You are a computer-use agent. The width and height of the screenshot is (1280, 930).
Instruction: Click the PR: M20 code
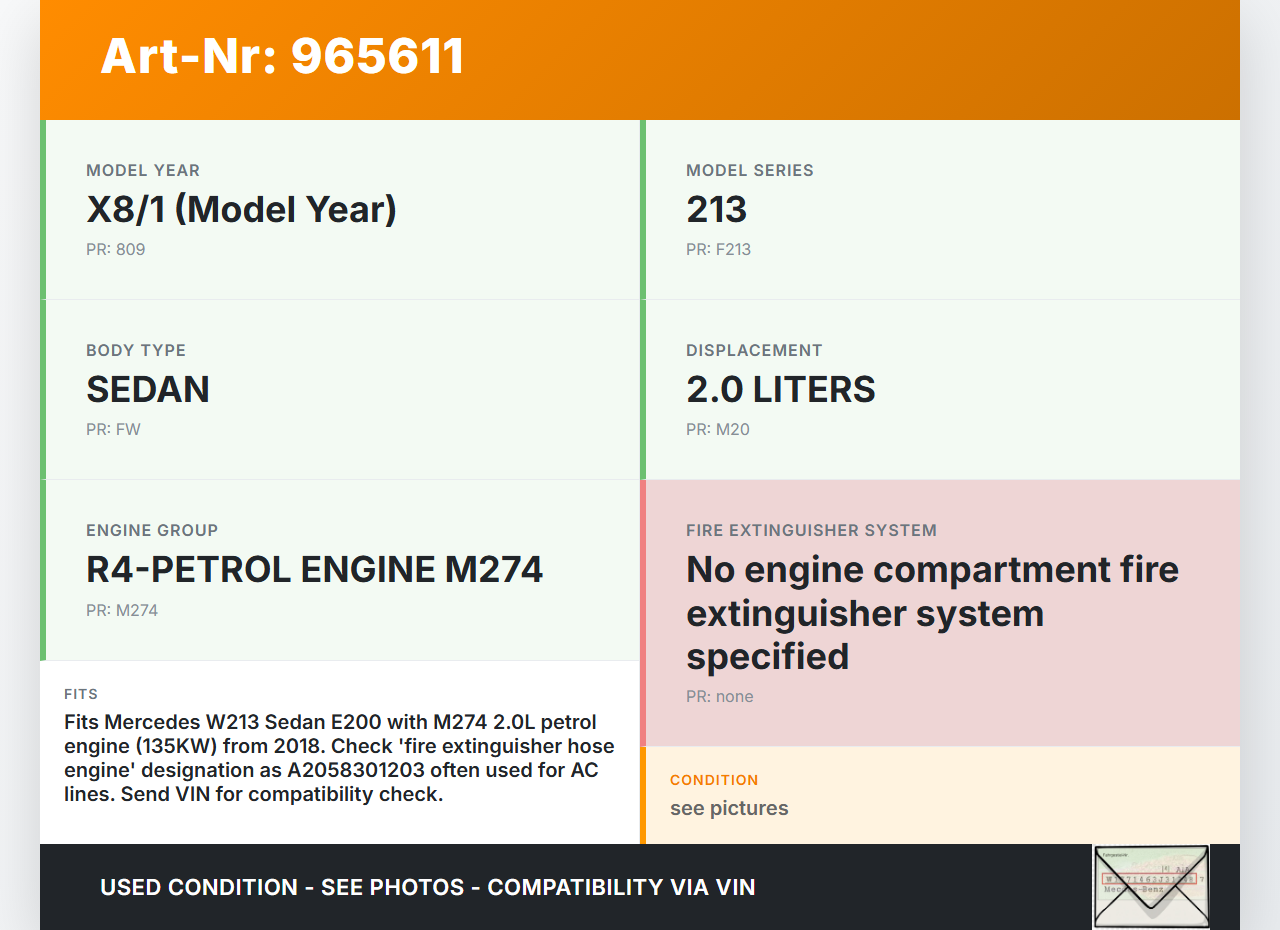pyautogui.click(x=717, y=429)
